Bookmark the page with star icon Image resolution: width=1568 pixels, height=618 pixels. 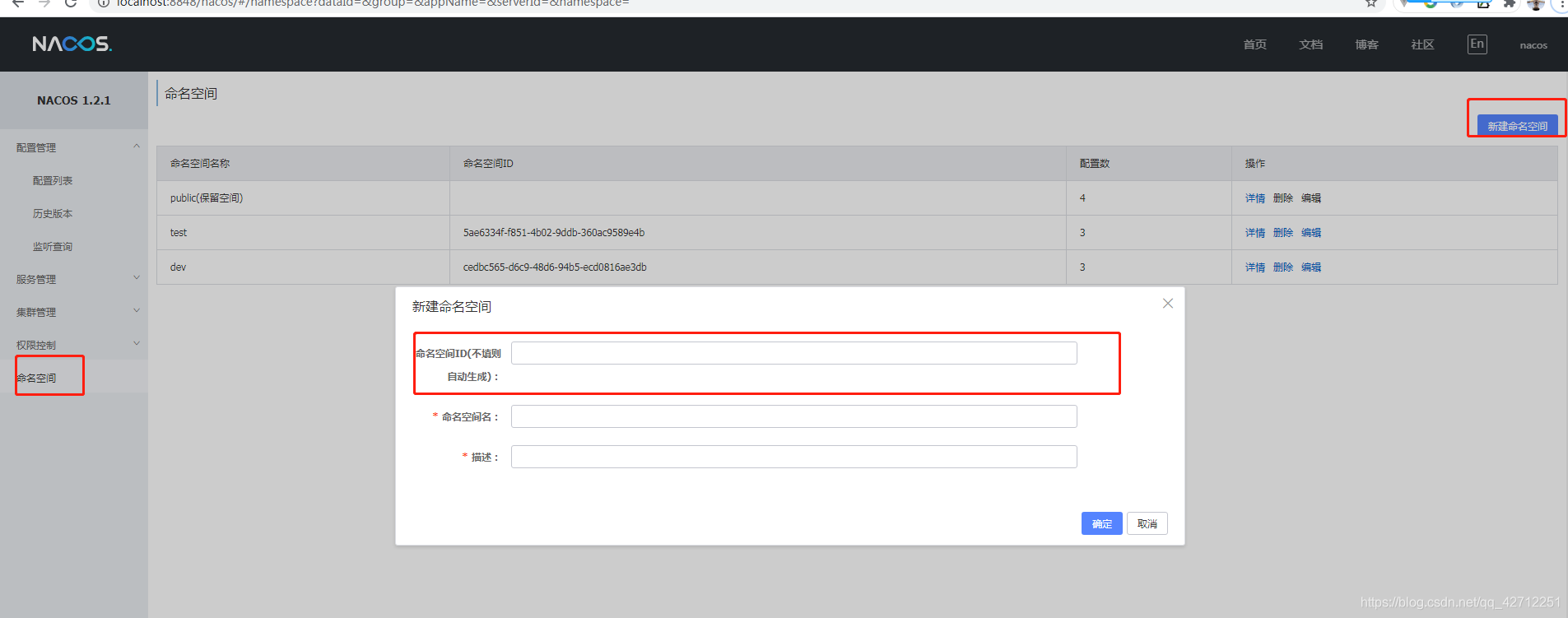click(1370, 3)
